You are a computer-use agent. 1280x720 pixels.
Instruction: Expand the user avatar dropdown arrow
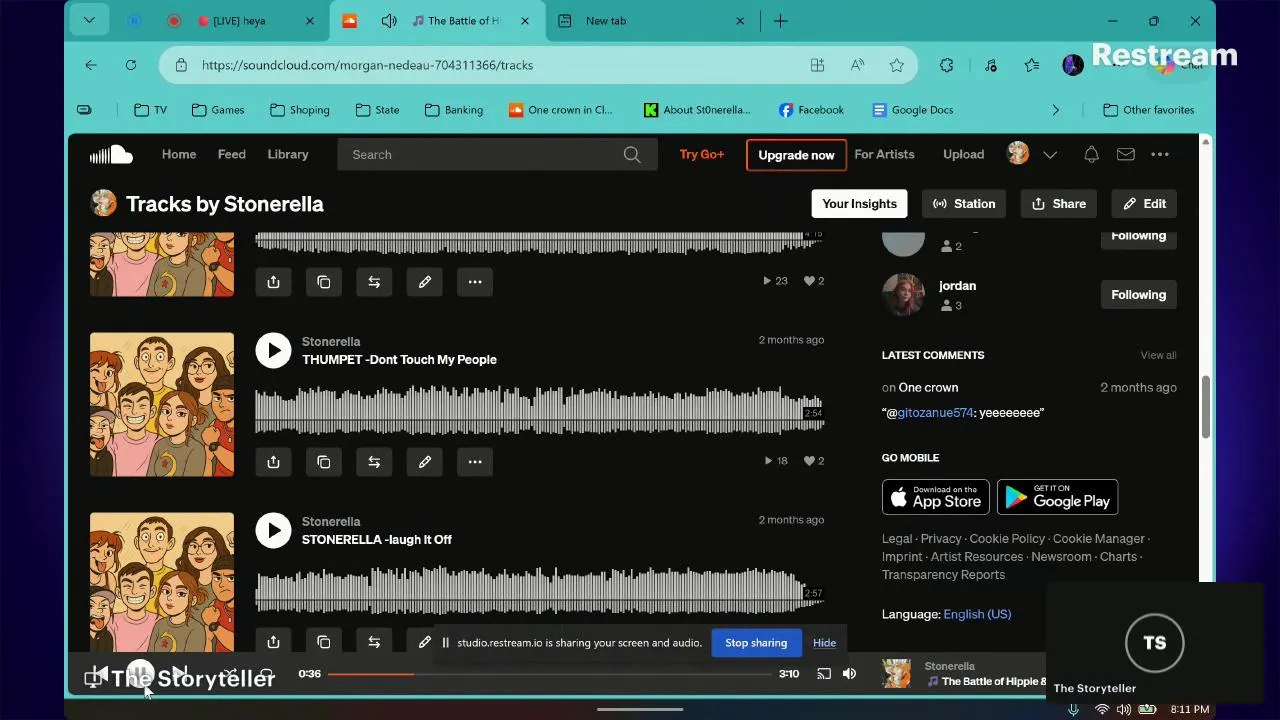(x=1050, y=154)
